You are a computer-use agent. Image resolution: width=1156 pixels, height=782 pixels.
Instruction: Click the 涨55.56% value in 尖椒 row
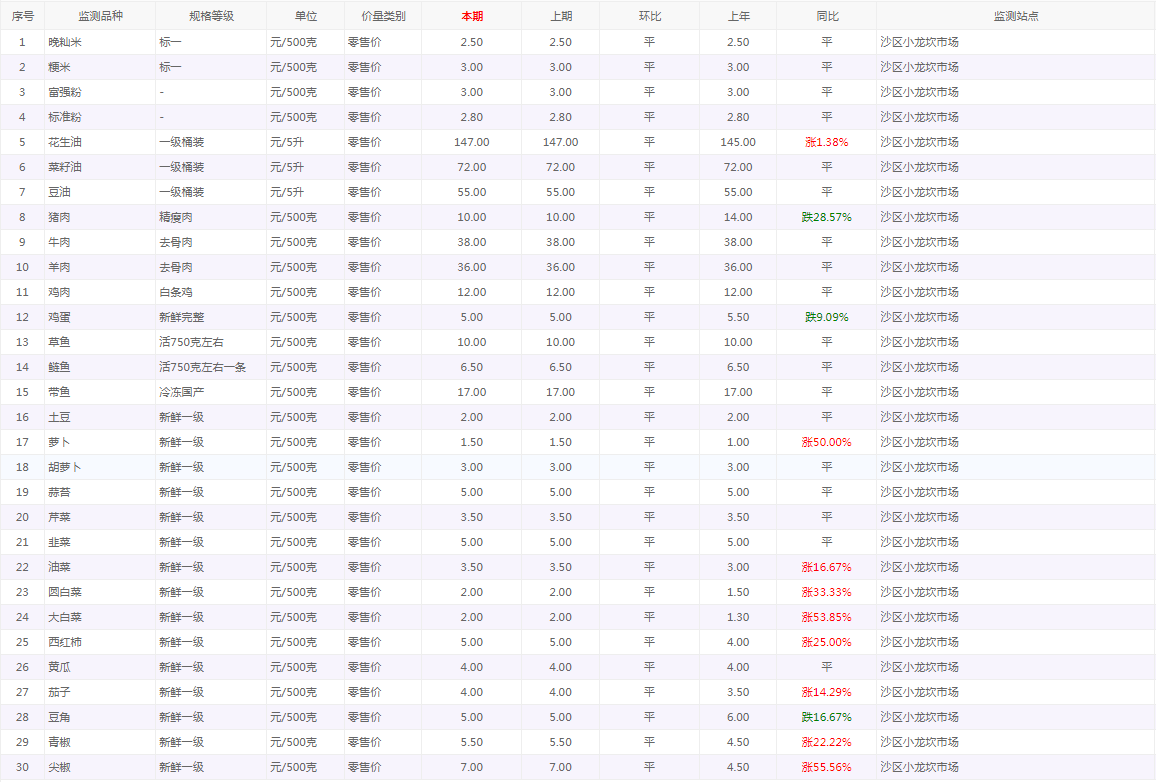[826, 767]
